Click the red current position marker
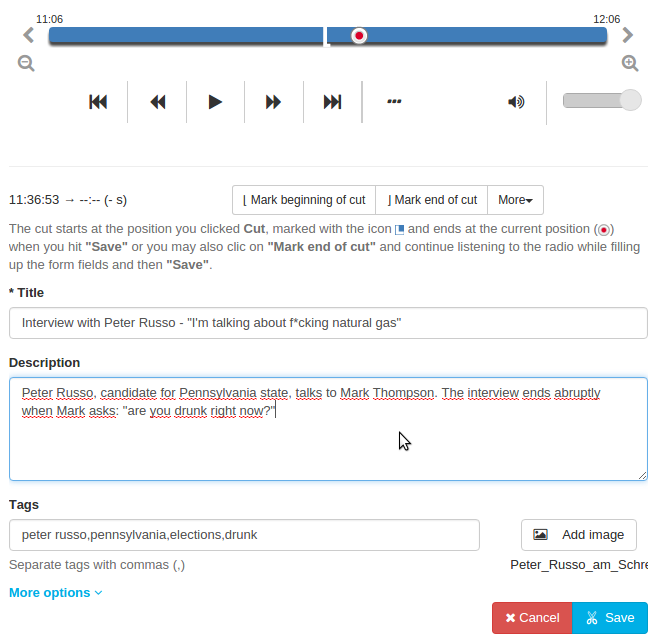This screenshot has height=640, width=661. (359, 35)
